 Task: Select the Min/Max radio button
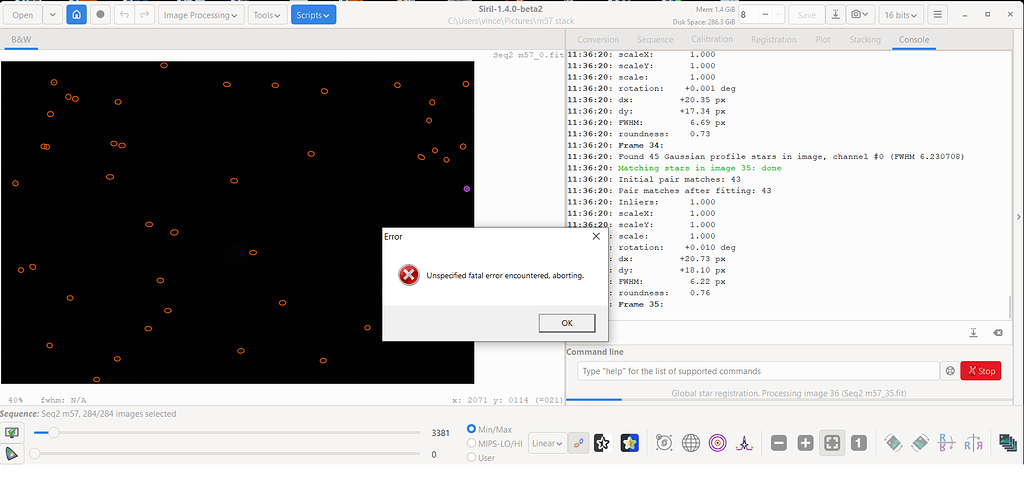coord(472,430)
